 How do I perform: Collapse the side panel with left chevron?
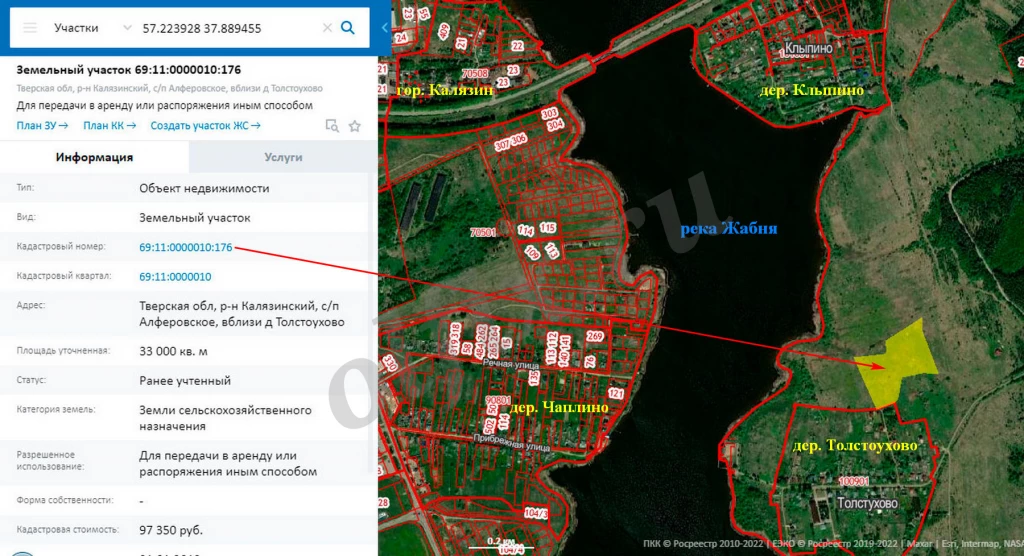pos(385,28)
